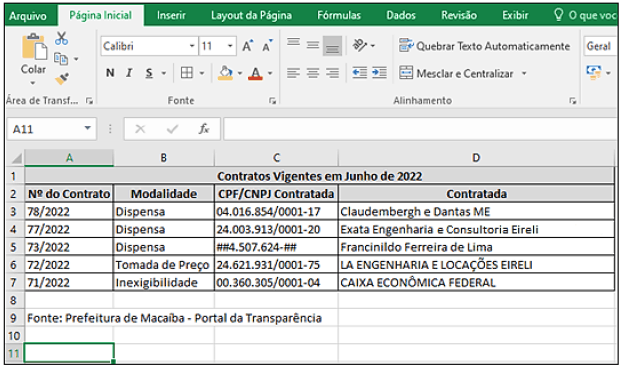Open the Name Box dropdown arrow
The height and width of the screenshot is (370, 626).
point(88,129)
